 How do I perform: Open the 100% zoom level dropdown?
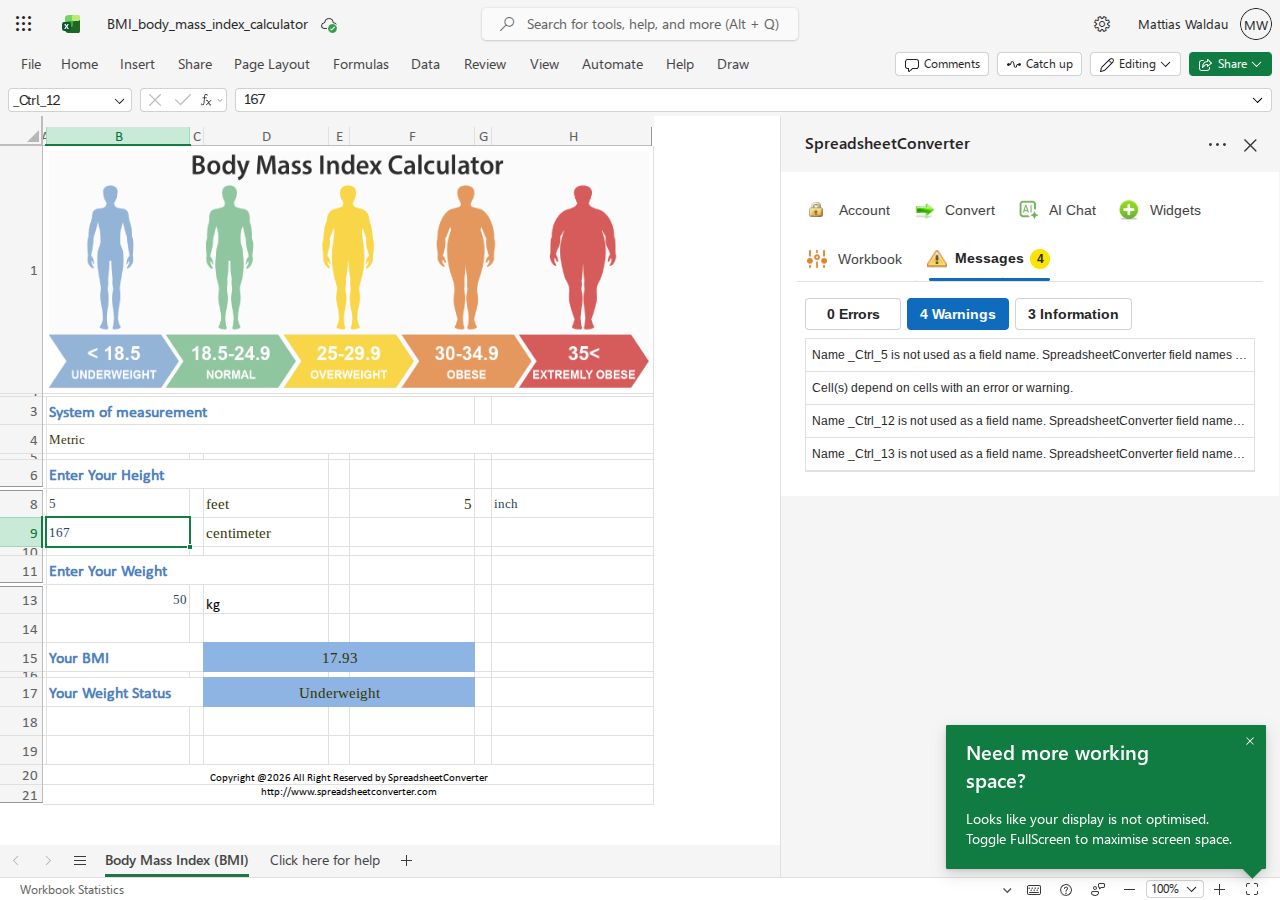[1174, 889]
